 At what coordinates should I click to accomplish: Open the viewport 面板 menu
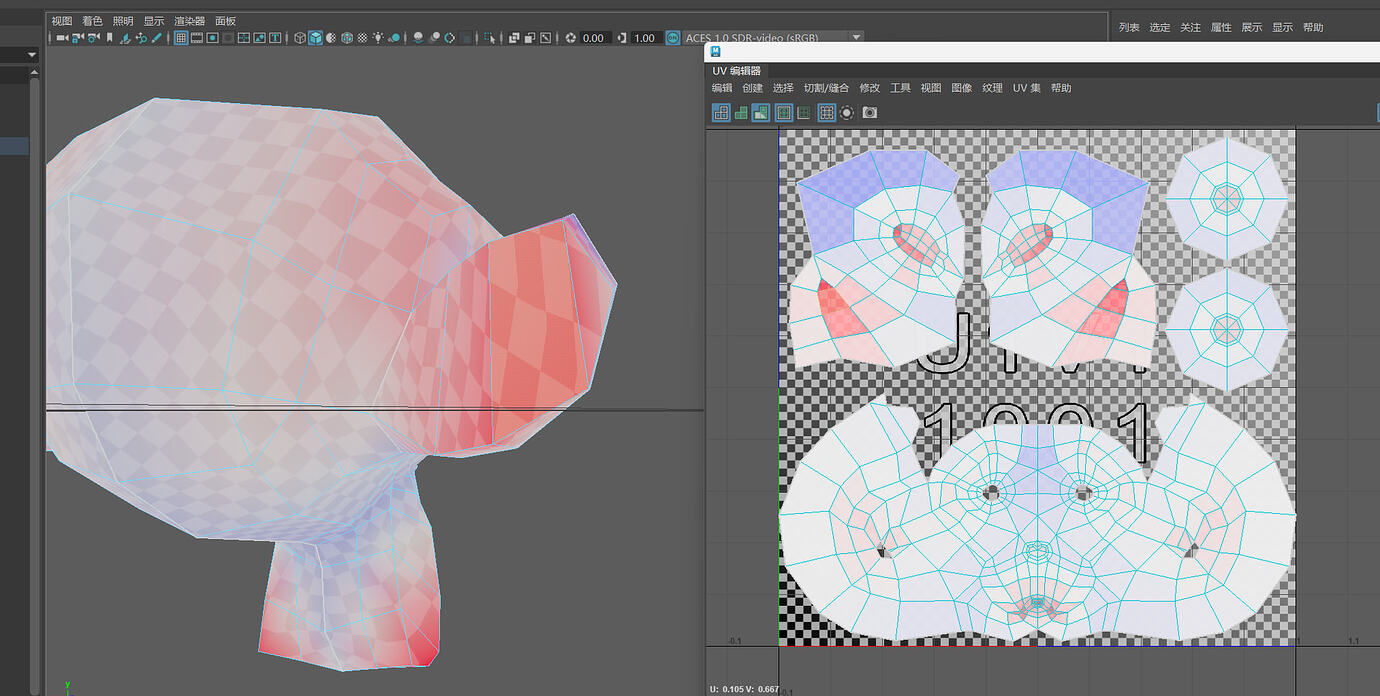point(226,21)
